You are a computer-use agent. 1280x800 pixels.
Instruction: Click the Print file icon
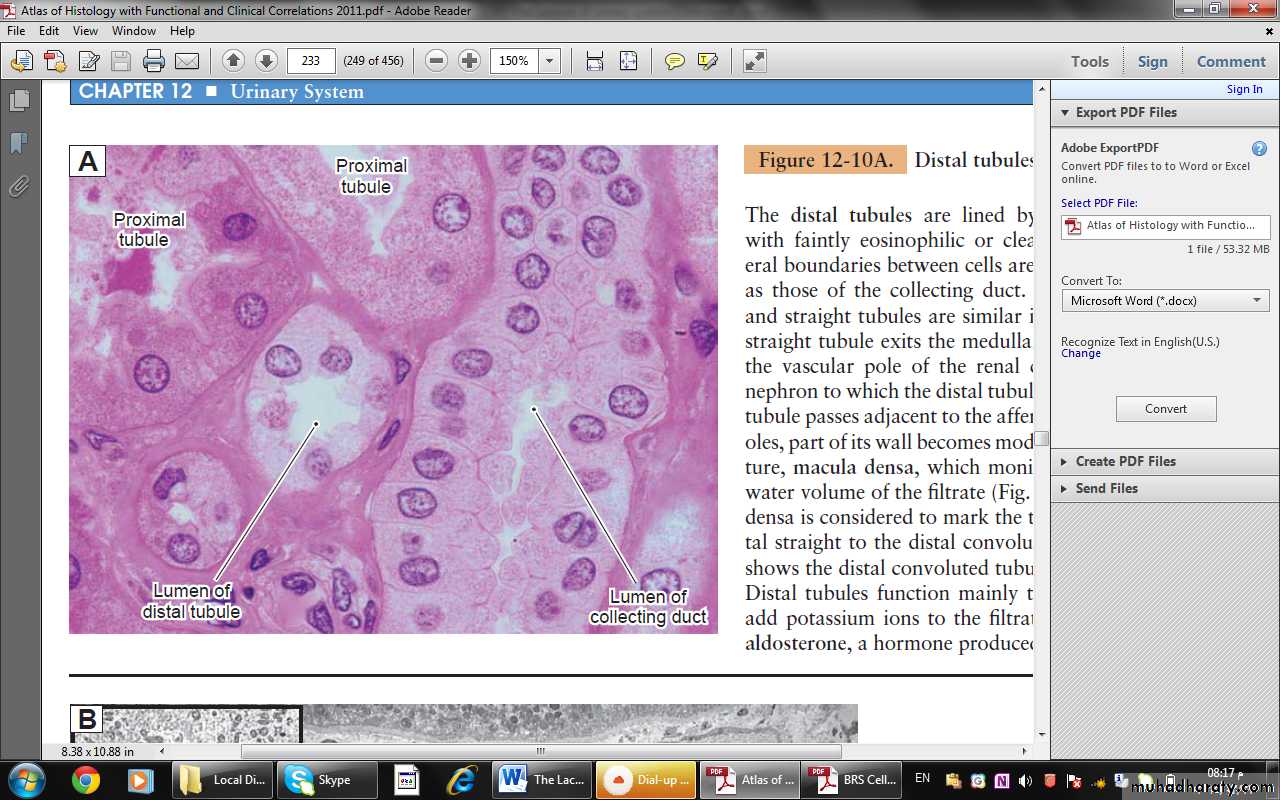[153, 61]
